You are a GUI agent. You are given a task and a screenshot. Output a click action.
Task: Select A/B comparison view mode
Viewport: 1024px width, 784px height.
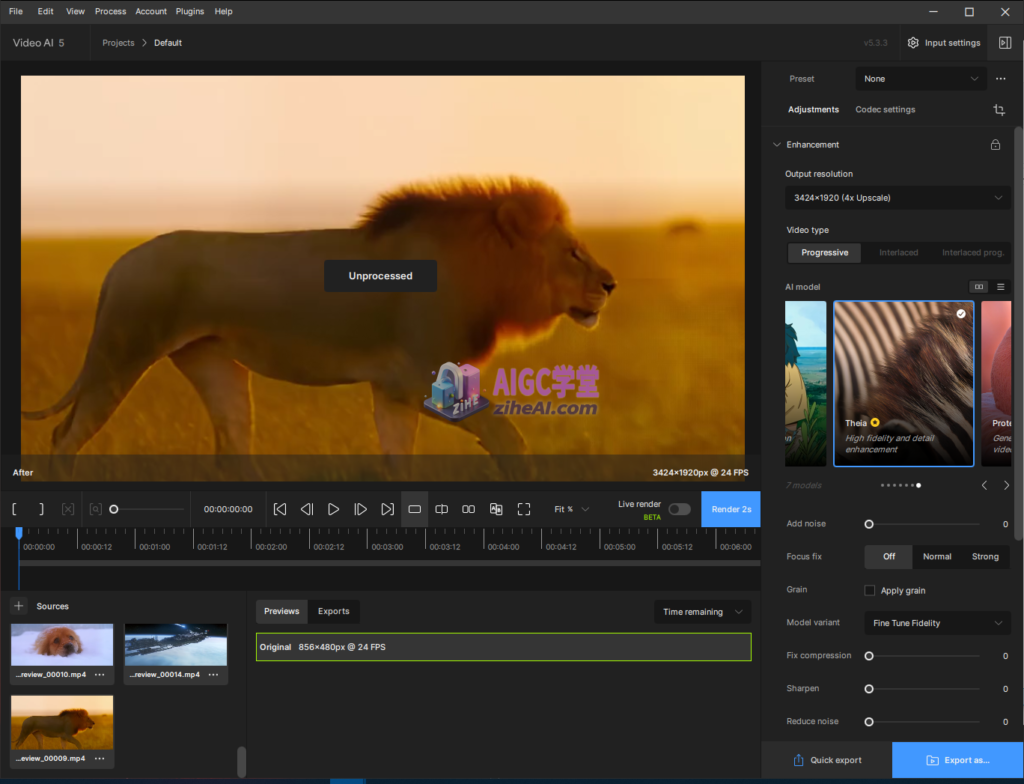[496, 509]
